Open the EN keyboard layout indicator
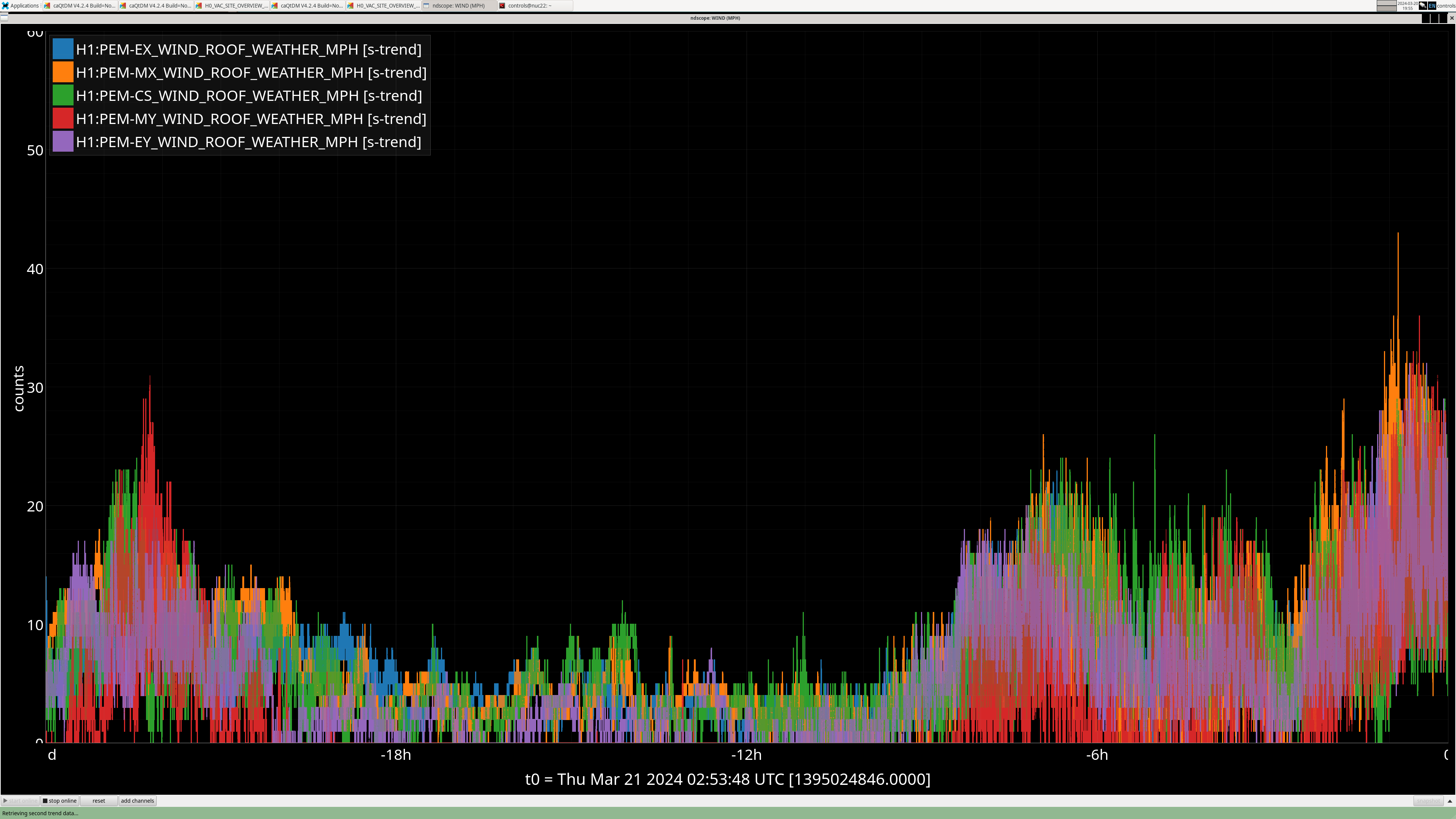This screenshot has width=1456, height=819. coord(1432,6)
